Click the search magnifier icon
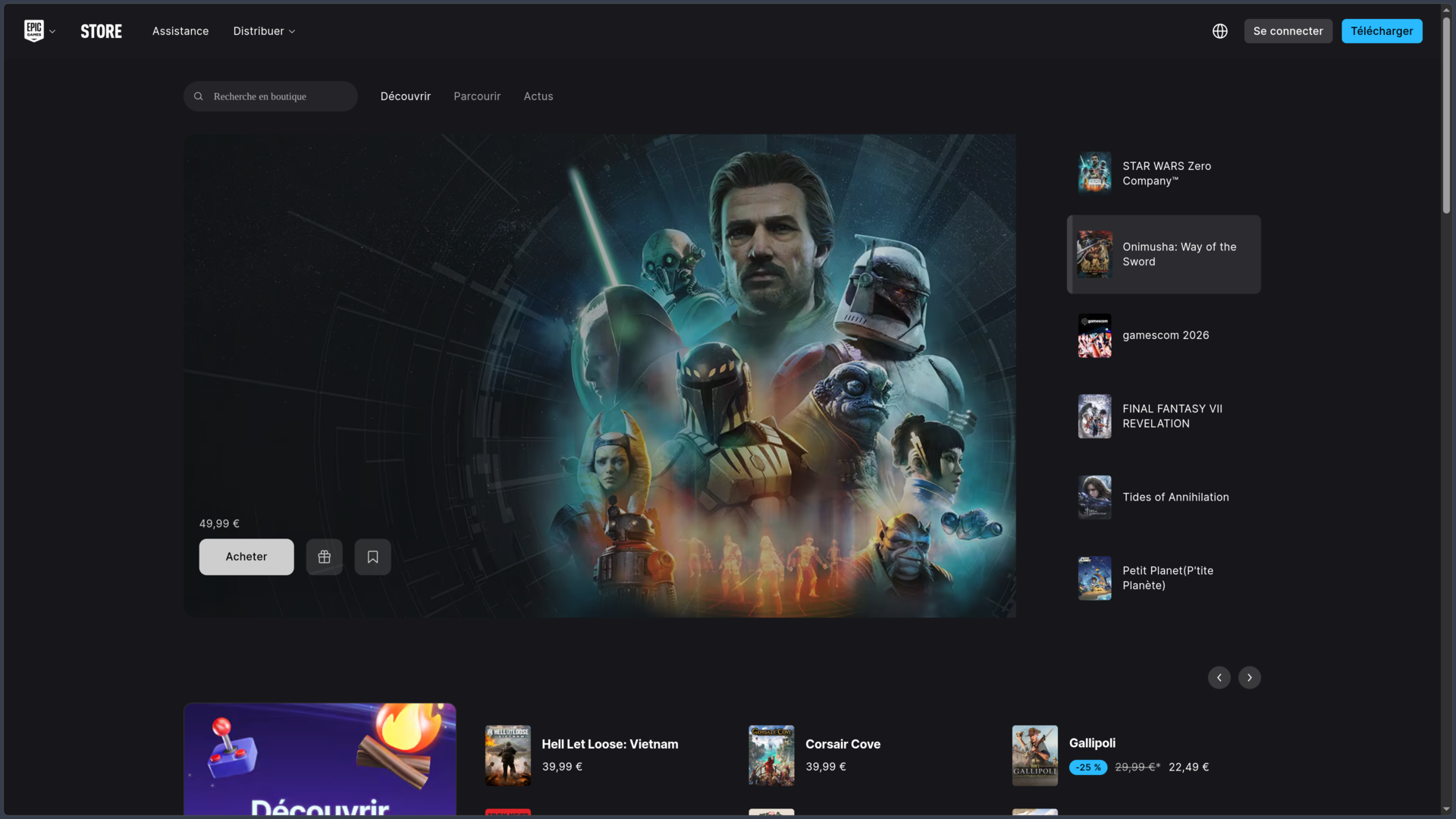The image size is (1456, 819). 199,96
